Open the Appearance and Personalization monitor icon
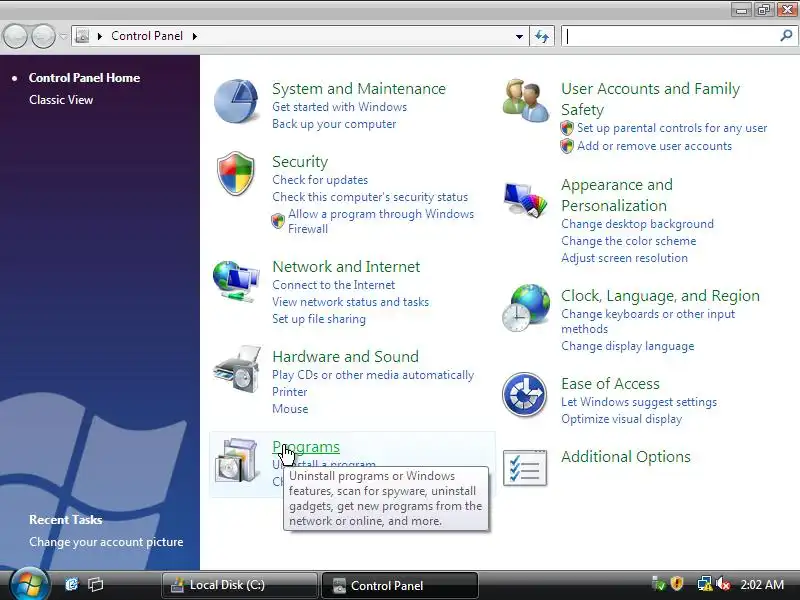 coord(526,200)
